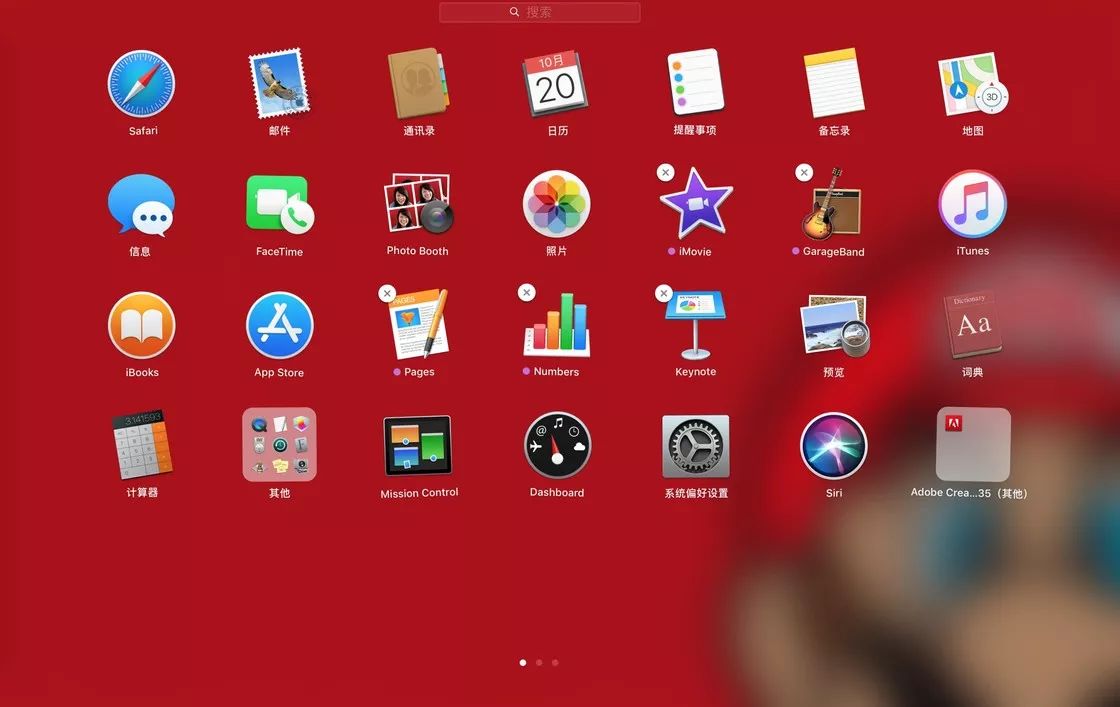Open iTunes
The width and height of the screenshot is (1120, 707).
click(x=972, y=204)
